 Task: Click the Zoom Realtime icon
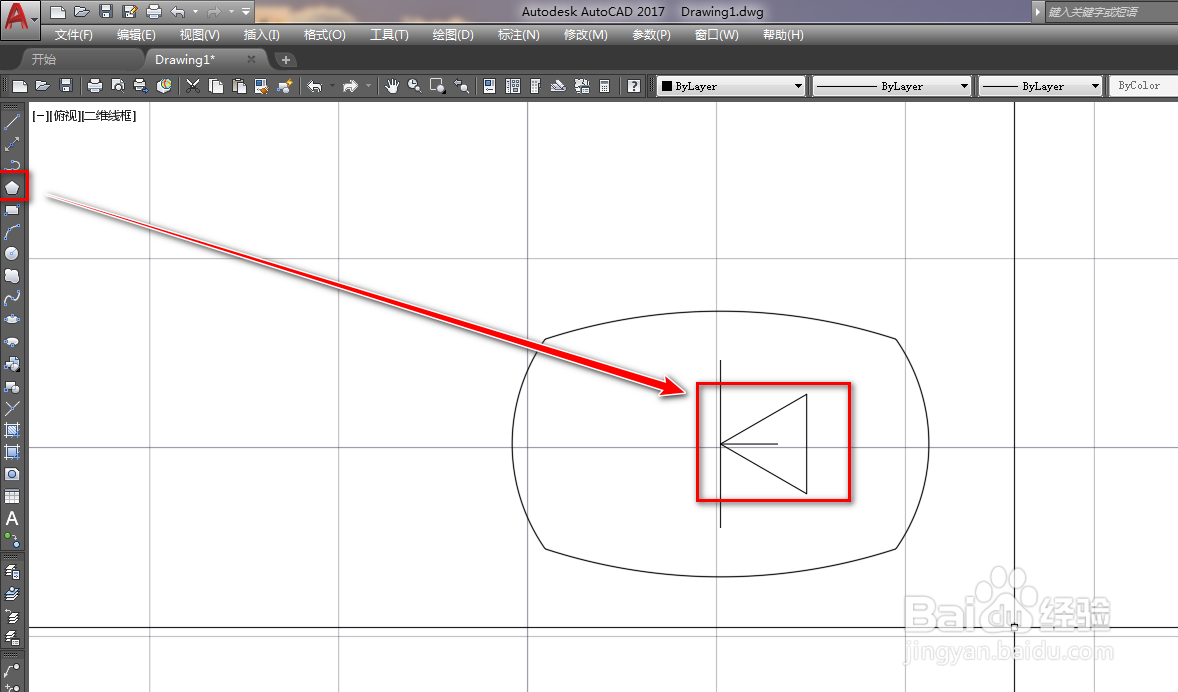point(414,86)
